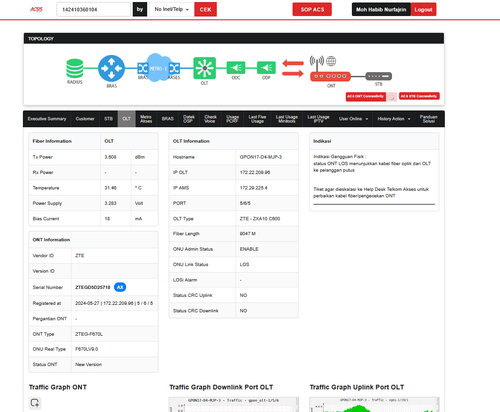The width and height of the screenshot is (500, 412).
Task: Select the OLT tab
Action: coord(126,119)
